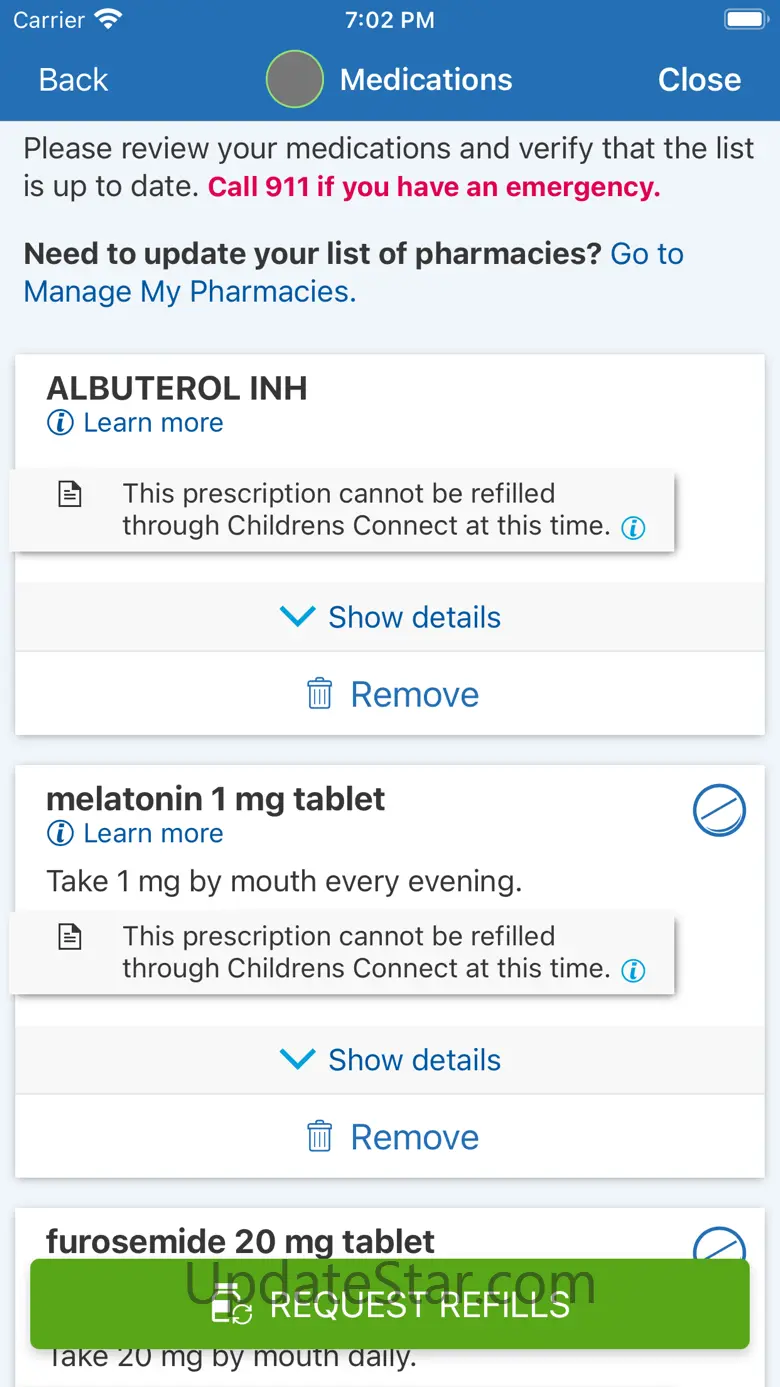Open Learn more link for ALBUTEROL INH
This screenshot has height=1387, width=780.
[x=153, y=423]
